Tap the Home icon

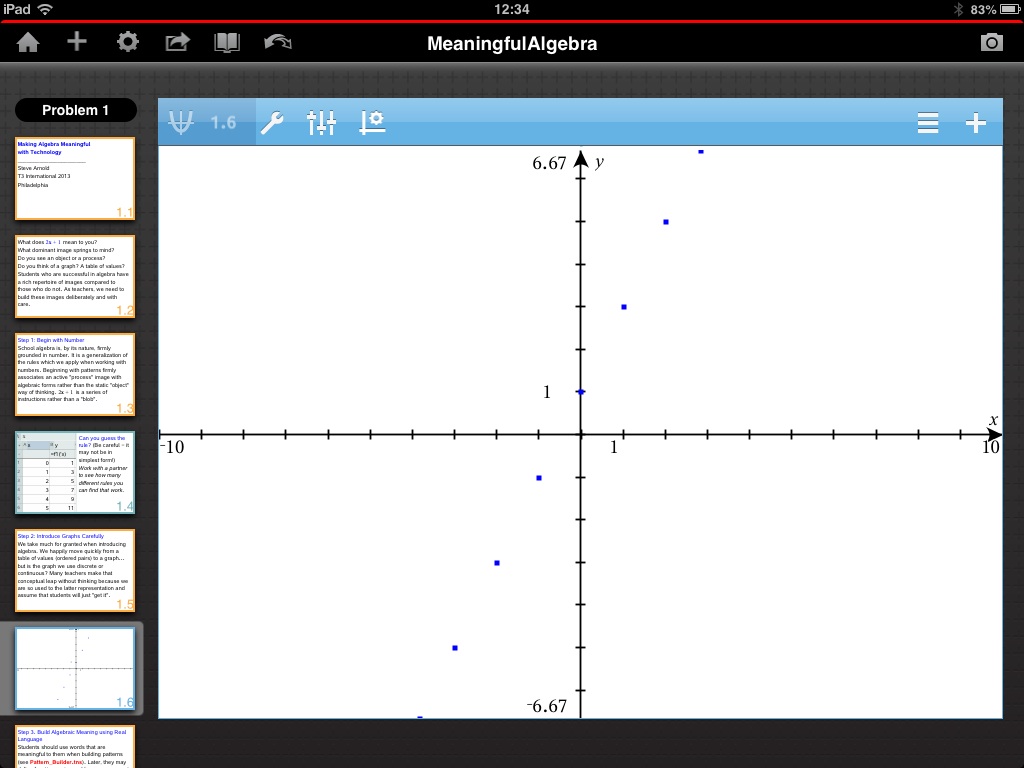click(28, 42)
